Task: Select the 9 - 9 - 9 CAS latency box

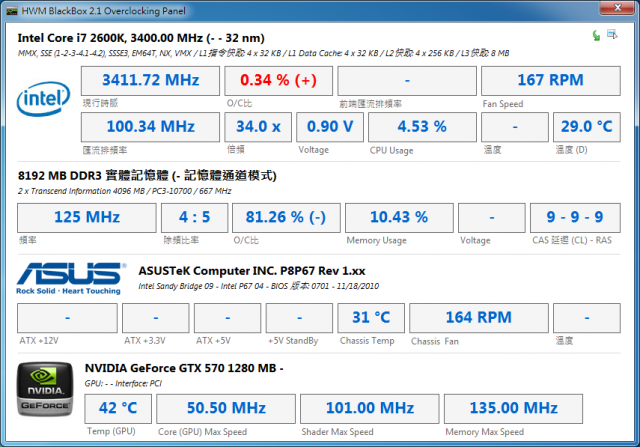Action: coord(575,218)
